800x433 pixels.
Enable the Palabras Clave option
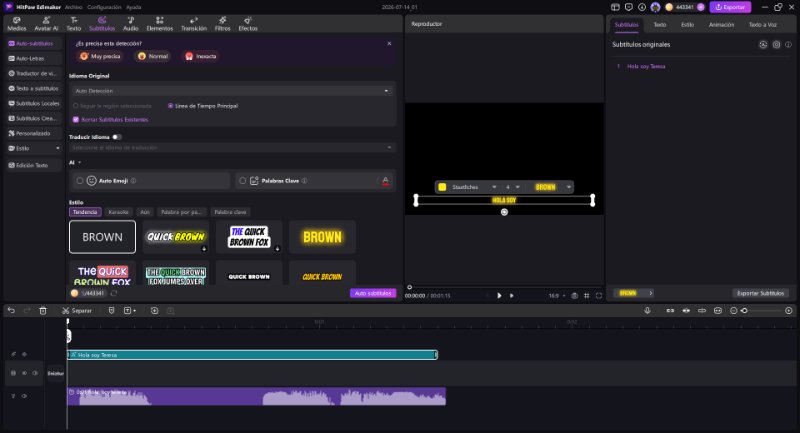242,181
